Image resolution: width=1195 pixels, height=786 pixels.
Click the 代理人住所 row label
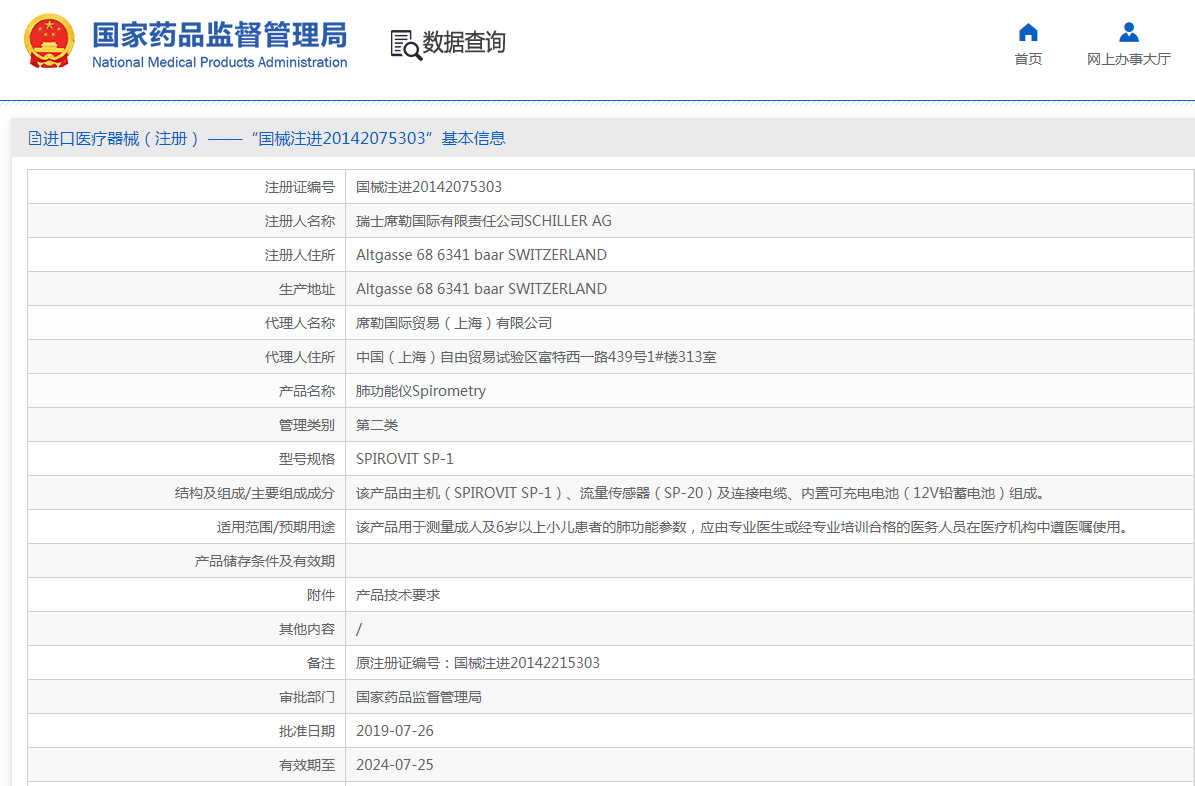tap(300, 357)
